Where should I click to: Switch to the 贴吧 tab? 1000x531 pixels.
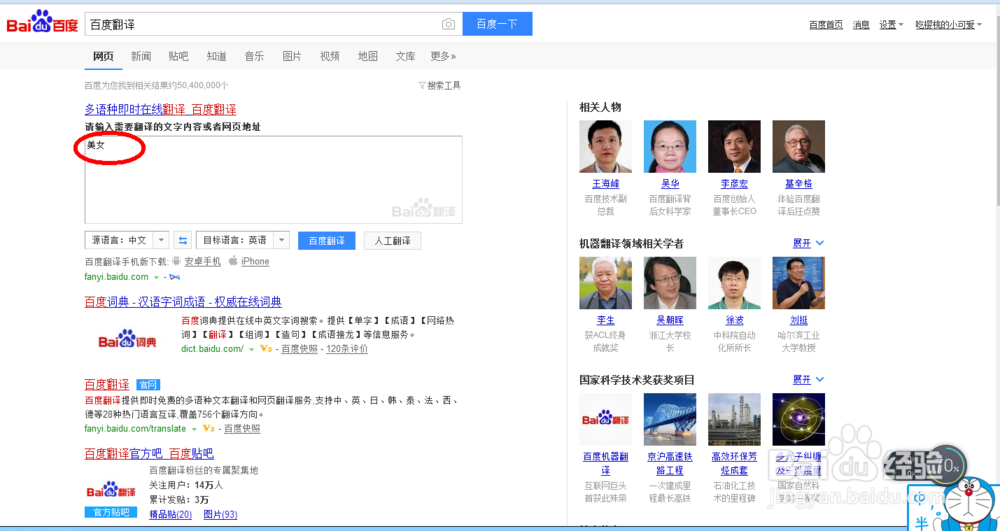click(179, 56)
